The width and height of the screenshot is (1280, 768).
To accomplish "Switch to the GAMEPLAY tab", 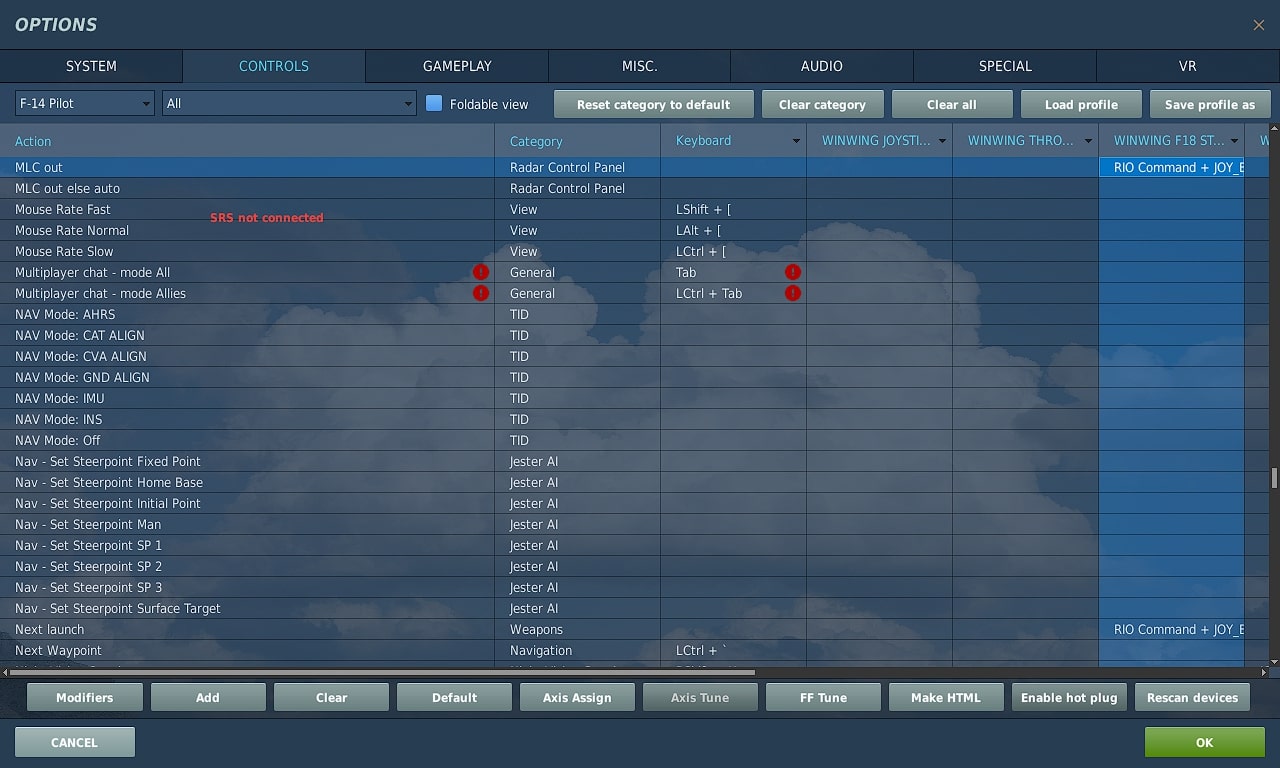I will coord(457,66).
